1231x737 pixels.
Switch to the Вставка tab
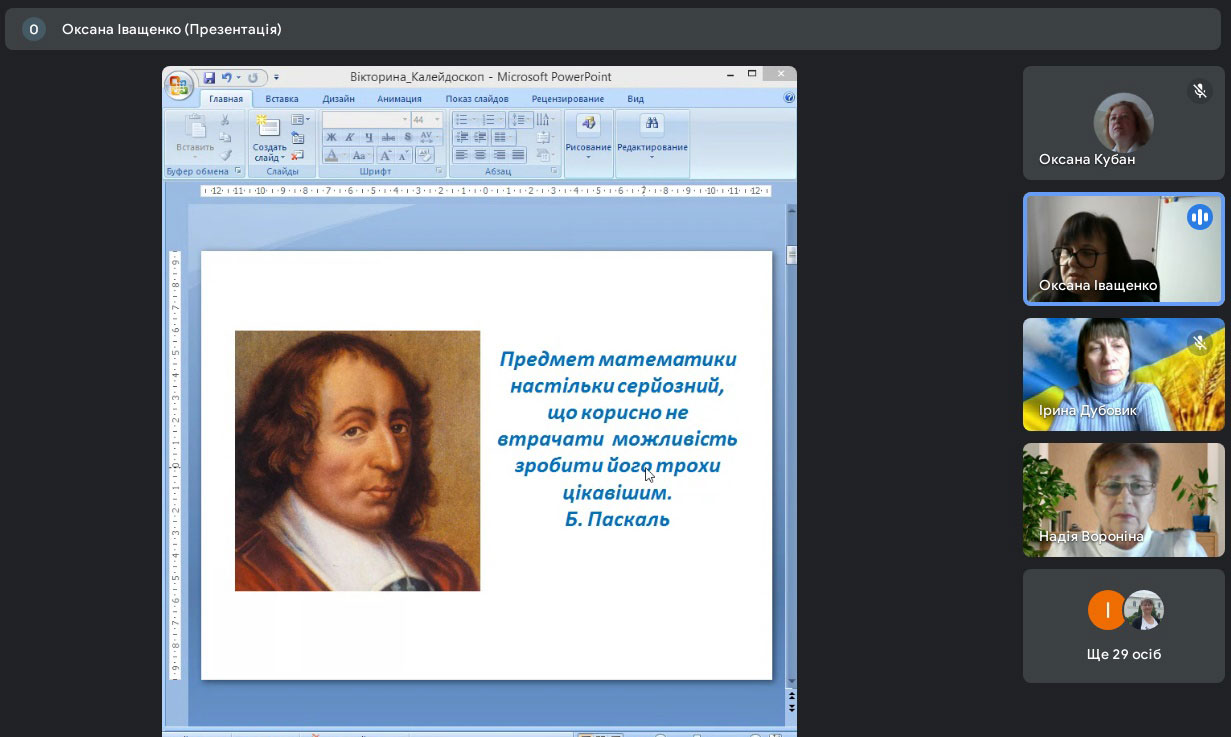pos(282,99)
